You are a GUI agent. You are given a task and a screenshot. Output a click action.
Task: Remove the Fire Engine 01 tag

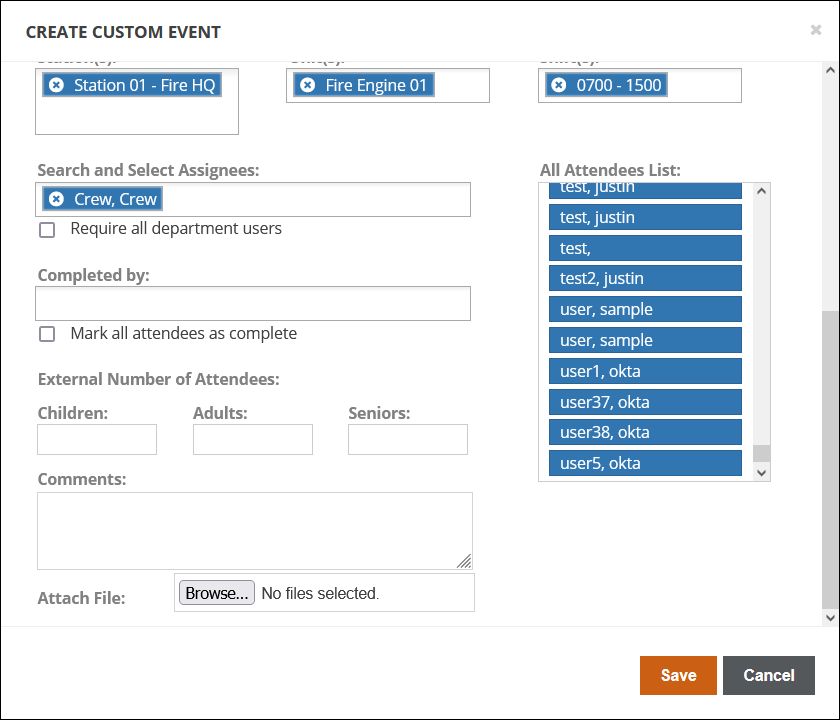[x=308, y=85]
